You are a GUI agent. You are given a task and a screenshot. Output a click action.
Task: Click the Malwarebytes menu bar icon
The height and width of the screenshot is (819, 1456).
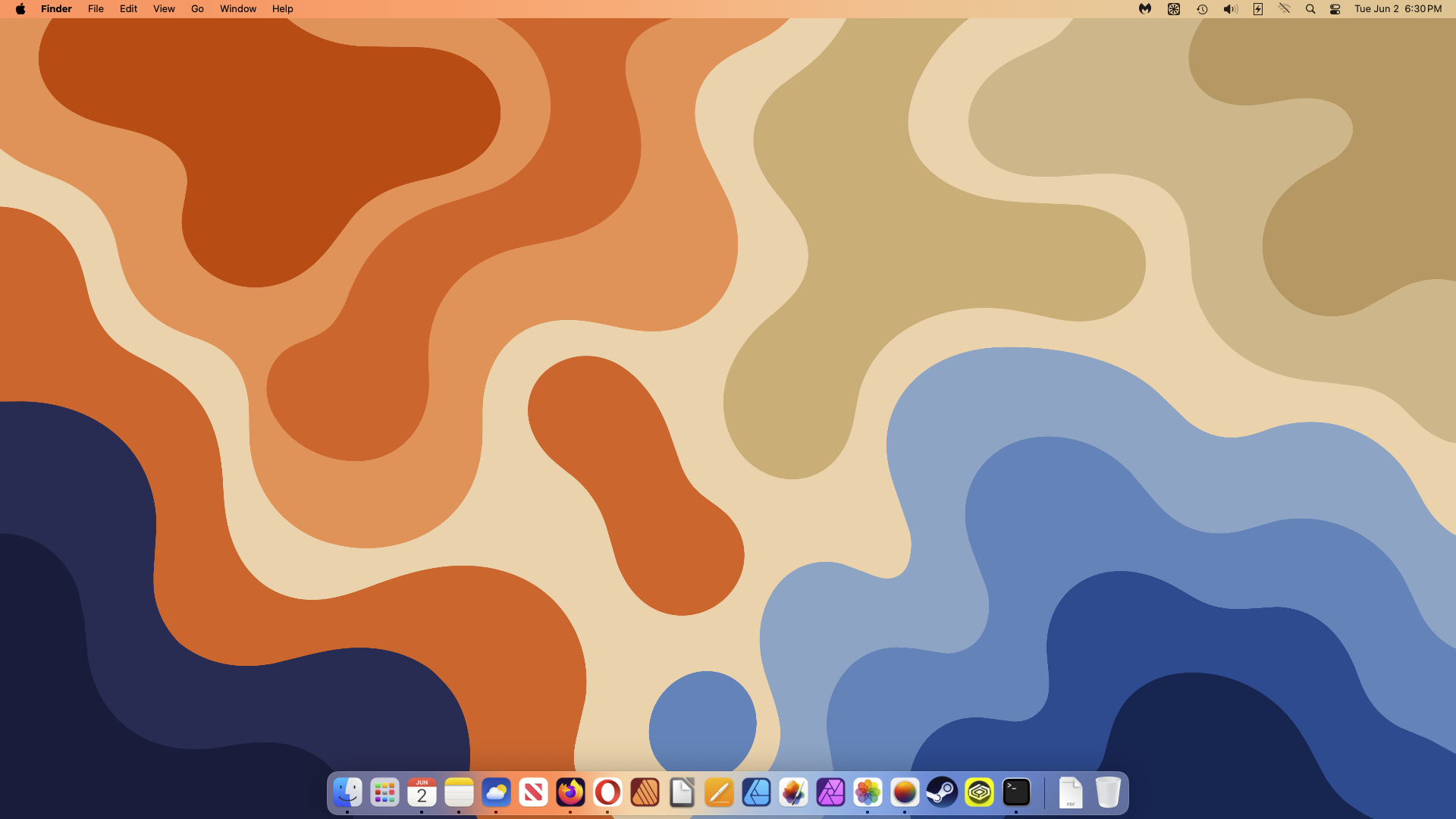click(x=1145, y=9)
